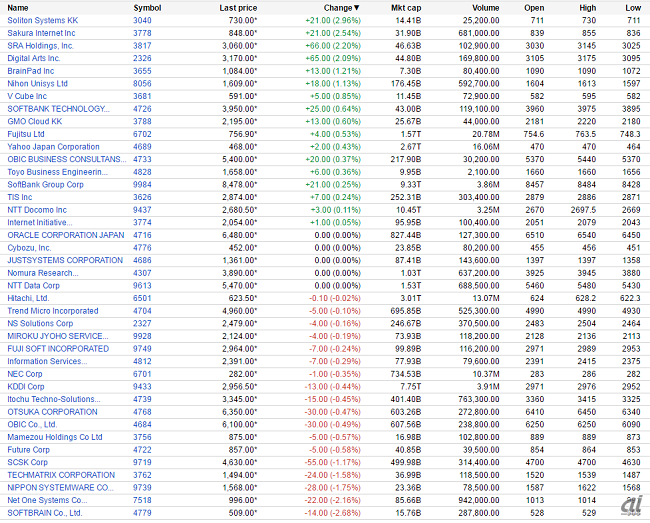
Task: Open the NS Solutions Corp link
Action: point(40,324)
